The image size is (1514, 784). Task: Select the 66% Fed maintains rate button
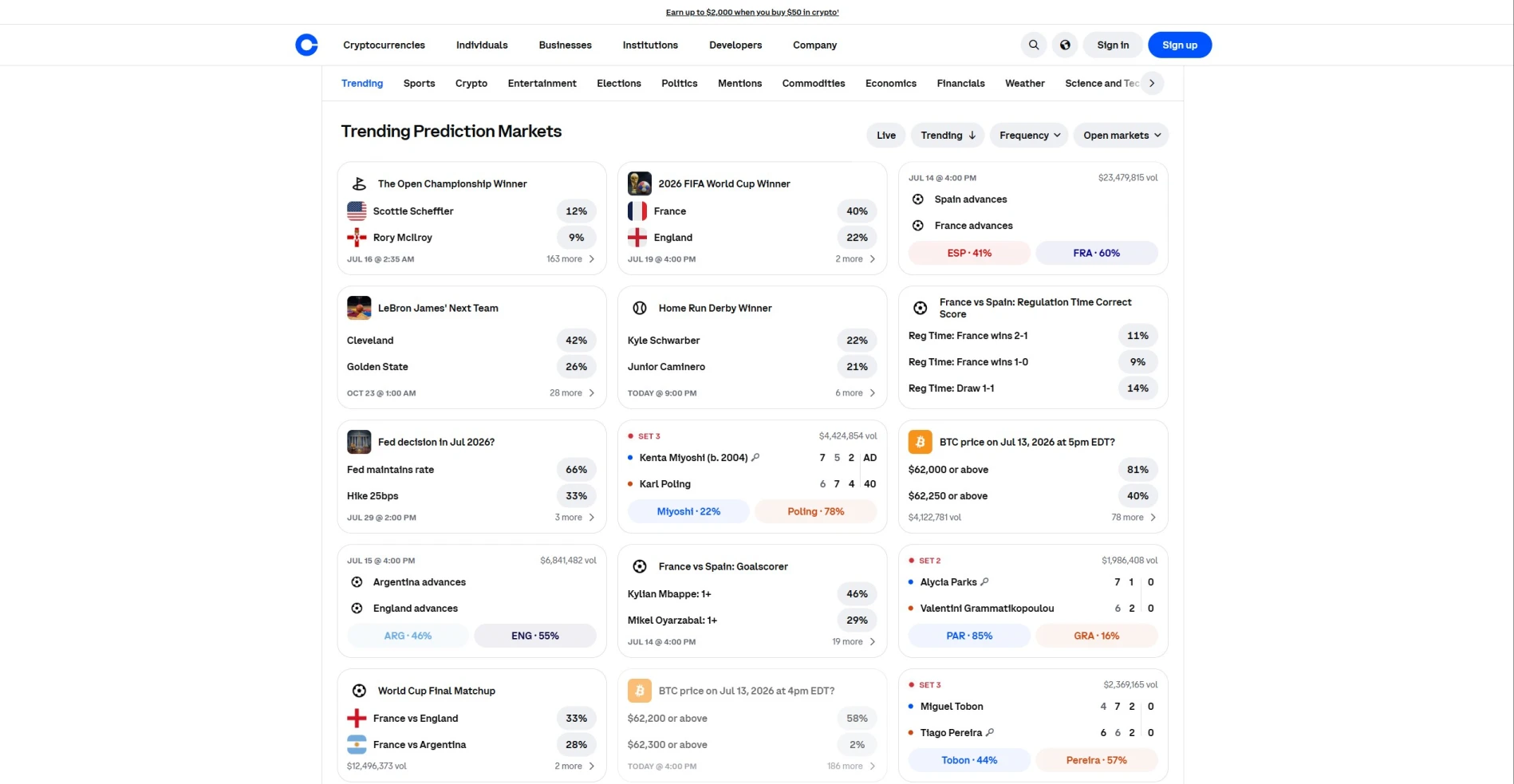click(577, 470)
